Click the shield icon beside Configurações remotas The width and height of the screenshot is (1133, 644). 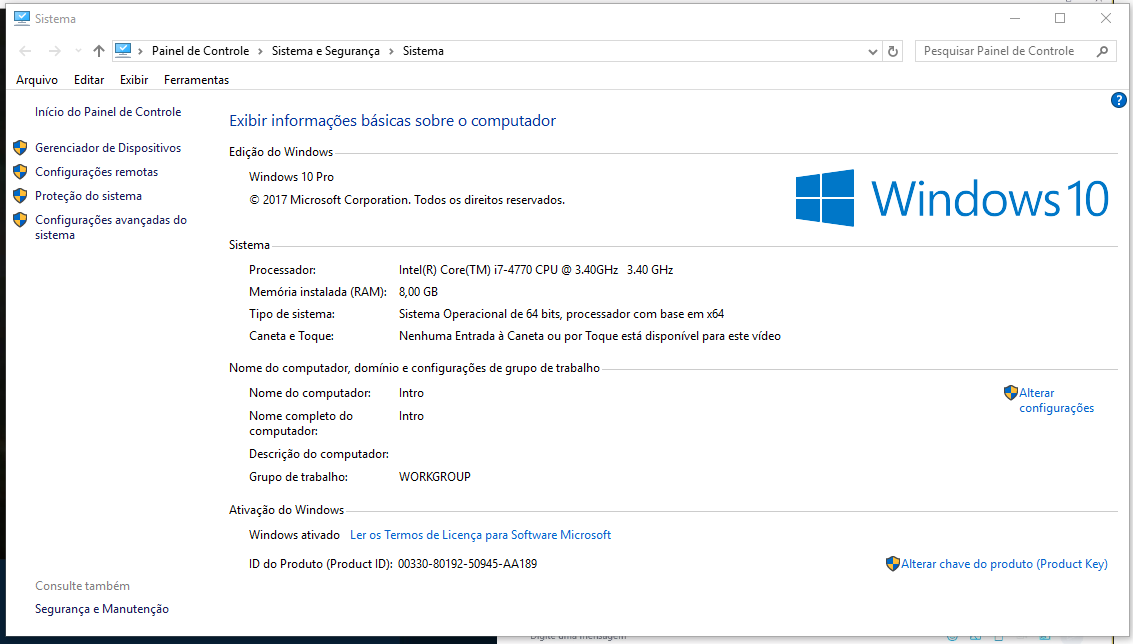[x=20, y=172]
